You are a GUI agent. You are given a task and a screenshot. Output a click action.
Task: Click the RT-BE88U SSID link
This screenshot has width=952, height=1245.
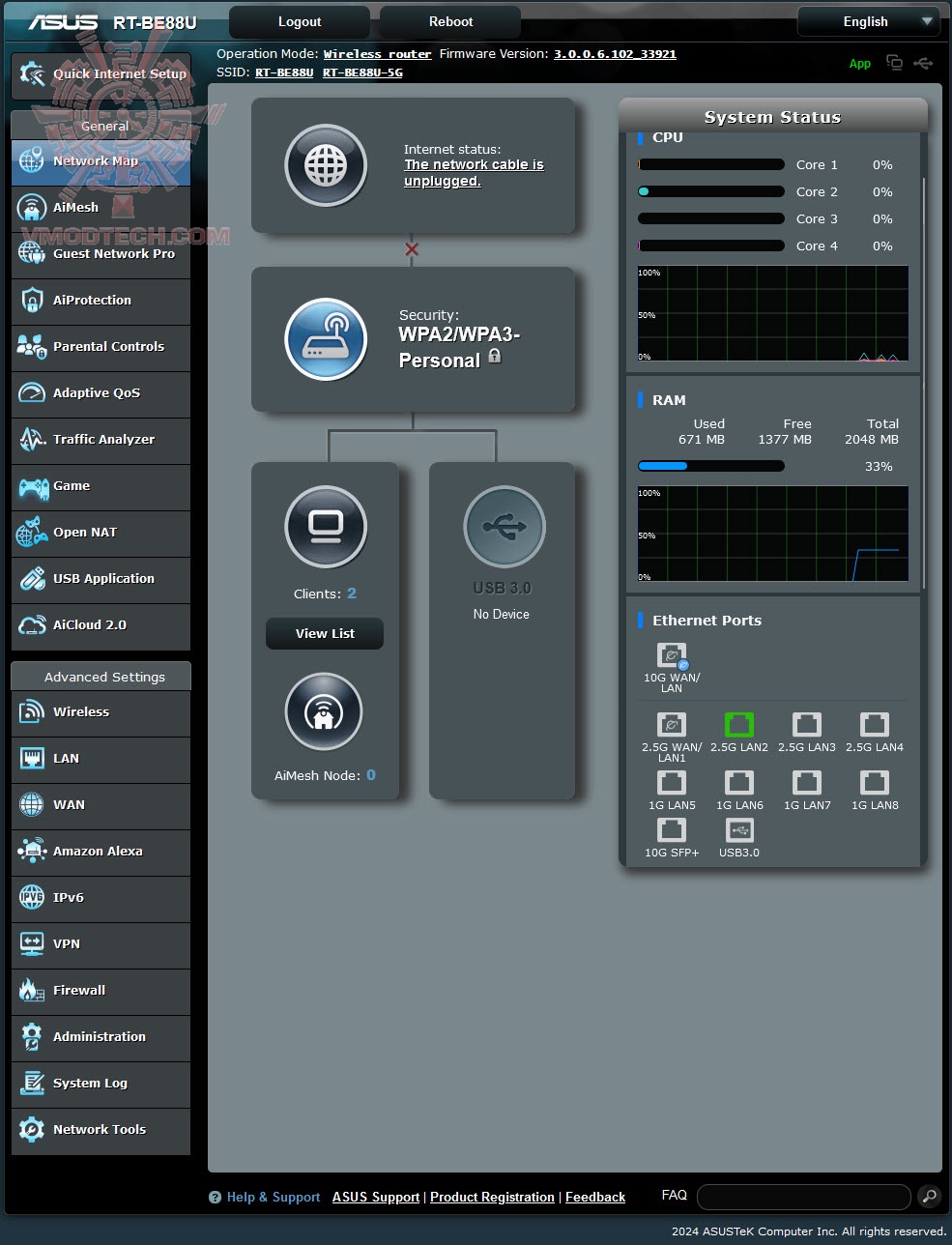coord(284,72)
